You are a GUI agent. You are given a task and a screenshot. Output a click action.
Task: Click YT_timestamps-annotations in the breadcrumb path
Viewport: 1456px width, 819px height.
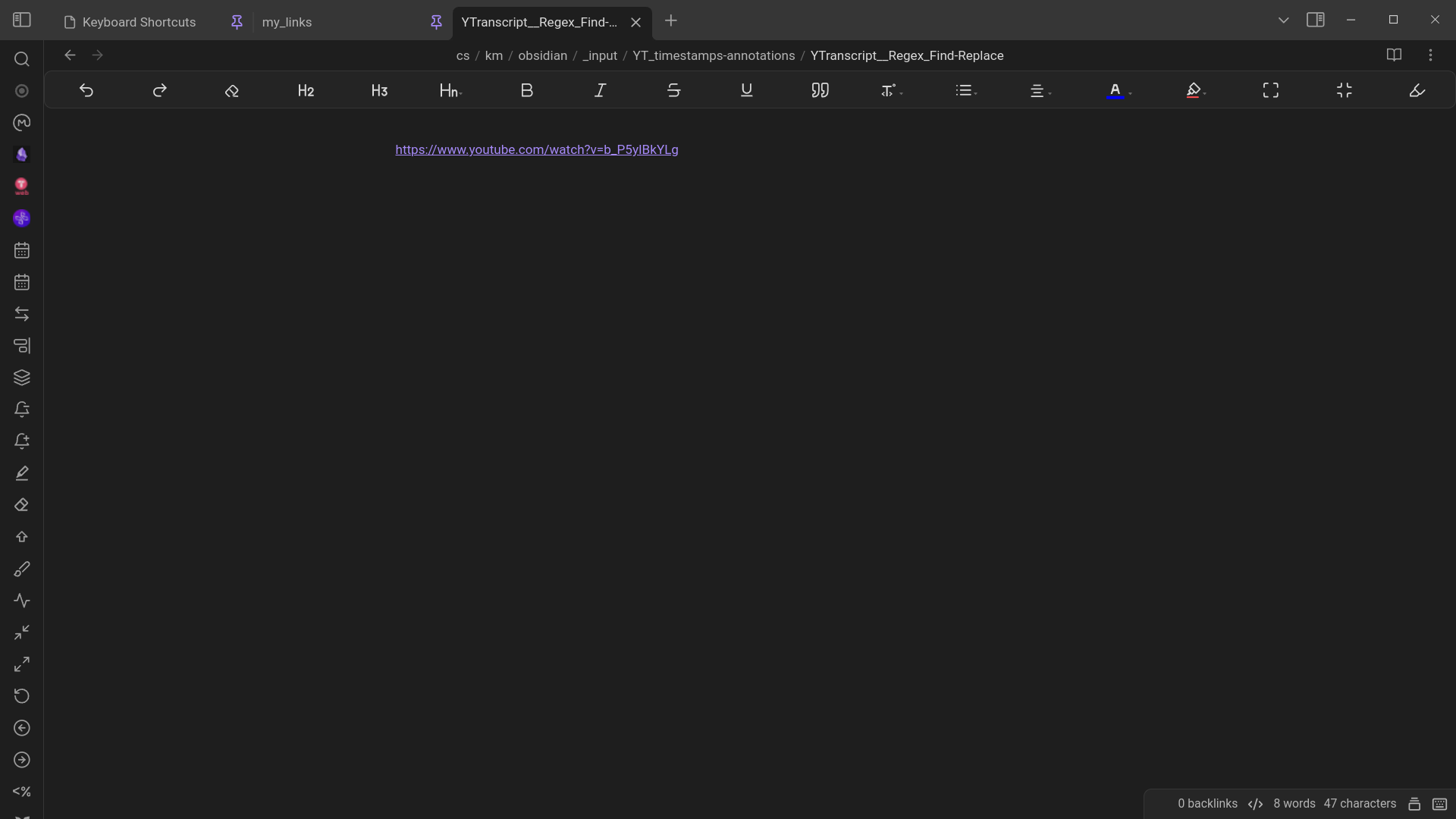coord(714,55)
